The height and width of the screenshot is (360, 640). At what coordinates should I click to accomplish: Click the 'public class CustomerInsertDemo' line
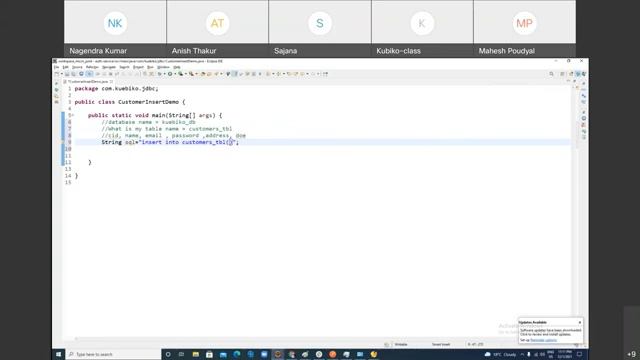[130, 102]
